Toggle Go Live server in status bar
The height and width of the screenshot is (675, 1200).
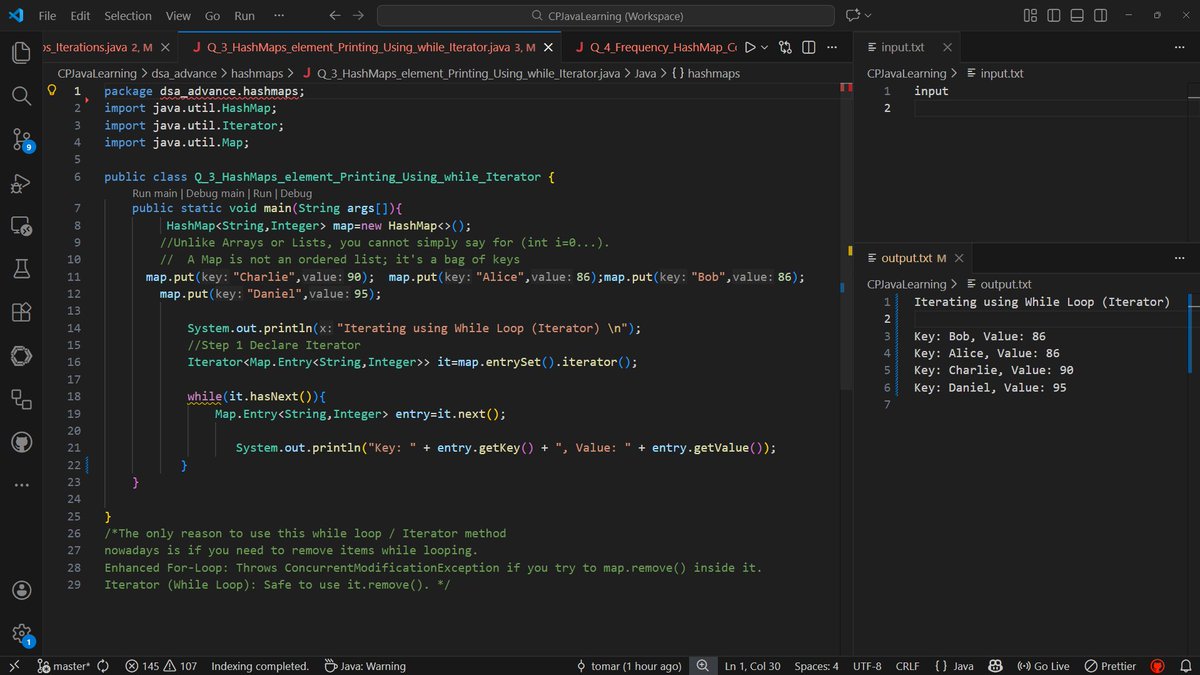pyautogui.click(x=1042, y=666)
